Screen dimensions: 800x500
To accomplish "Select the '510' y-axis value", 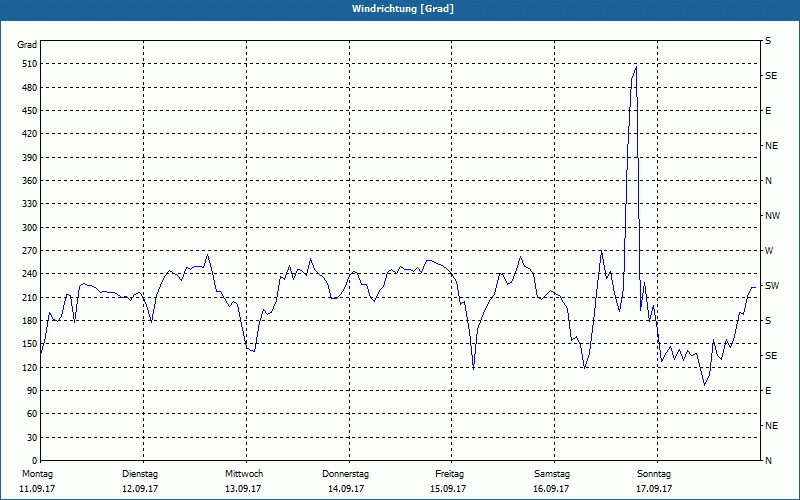I will tap(30, 64).
